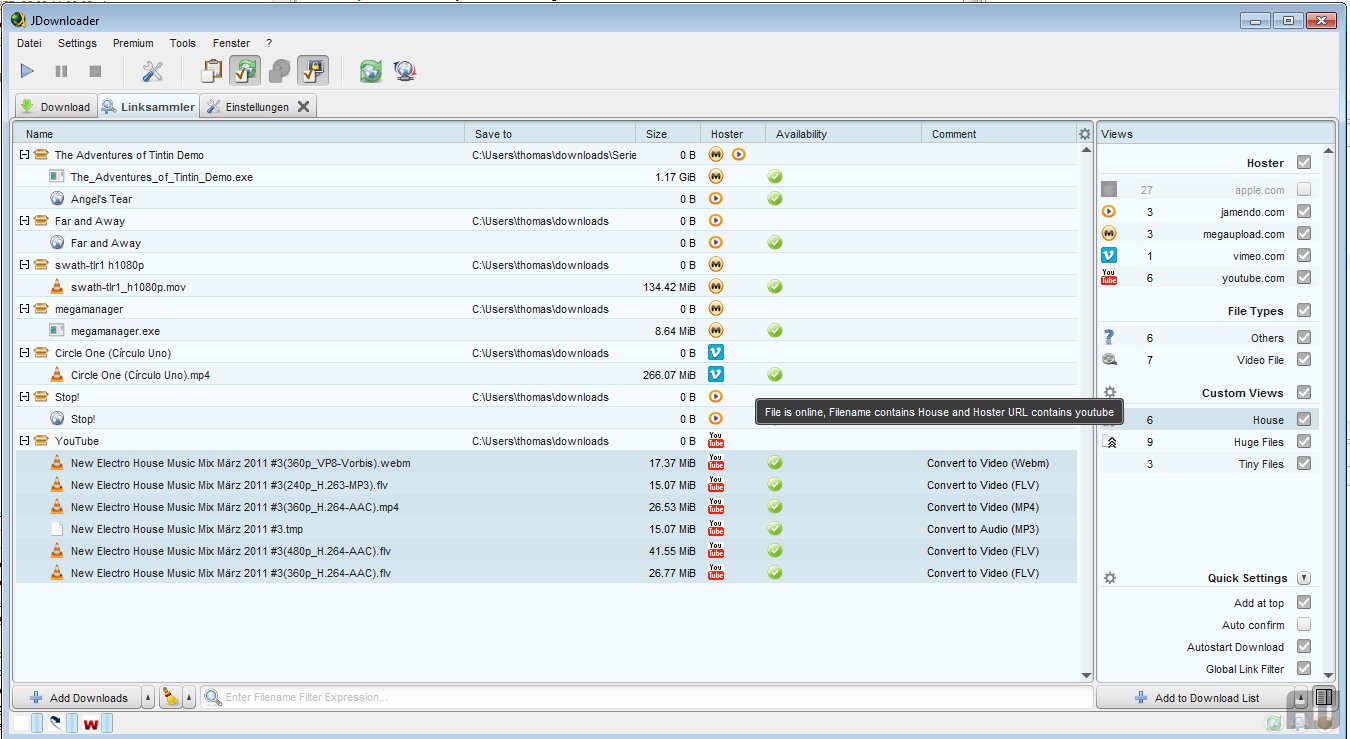Click the Add Downloads button
Image resolution: width=1350 pixels, height=739 pixels.
76,697
